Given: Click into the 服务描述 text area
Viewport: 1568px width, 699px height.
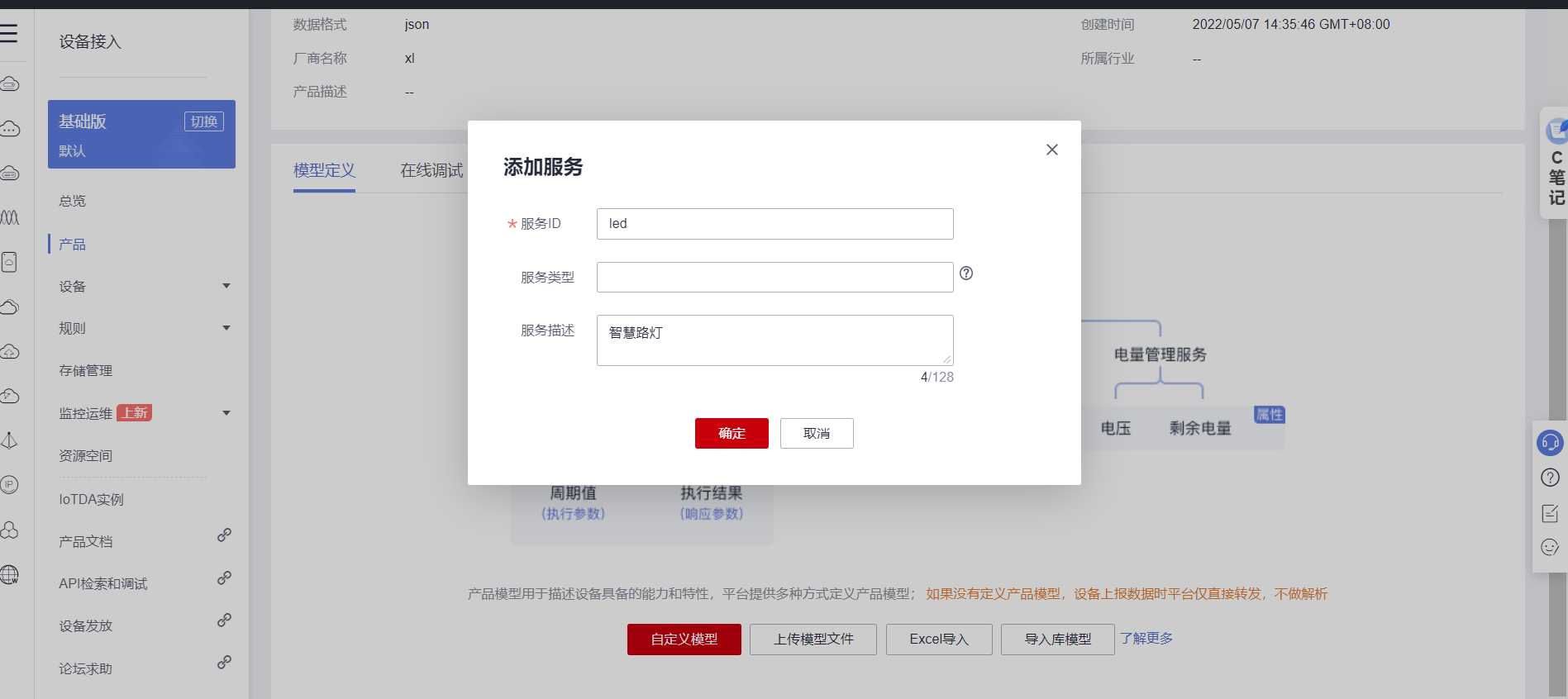Looking at the screenshot, I should [x=775, y=340].
